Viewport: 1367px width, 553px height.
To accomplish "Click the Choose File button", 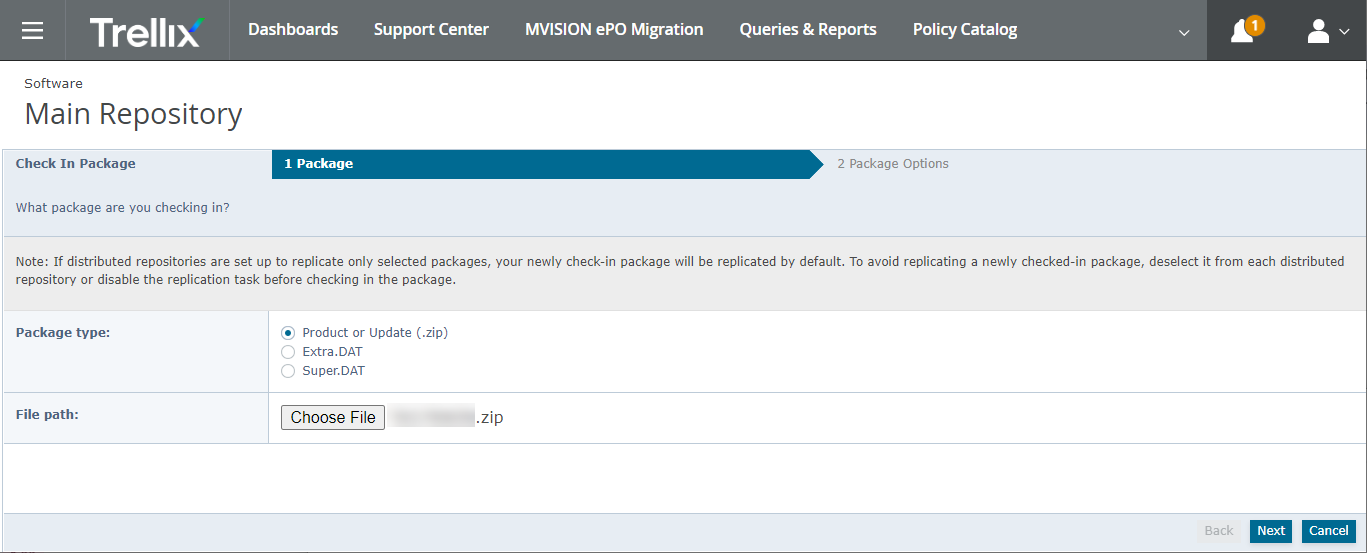I will click(333, 418).
